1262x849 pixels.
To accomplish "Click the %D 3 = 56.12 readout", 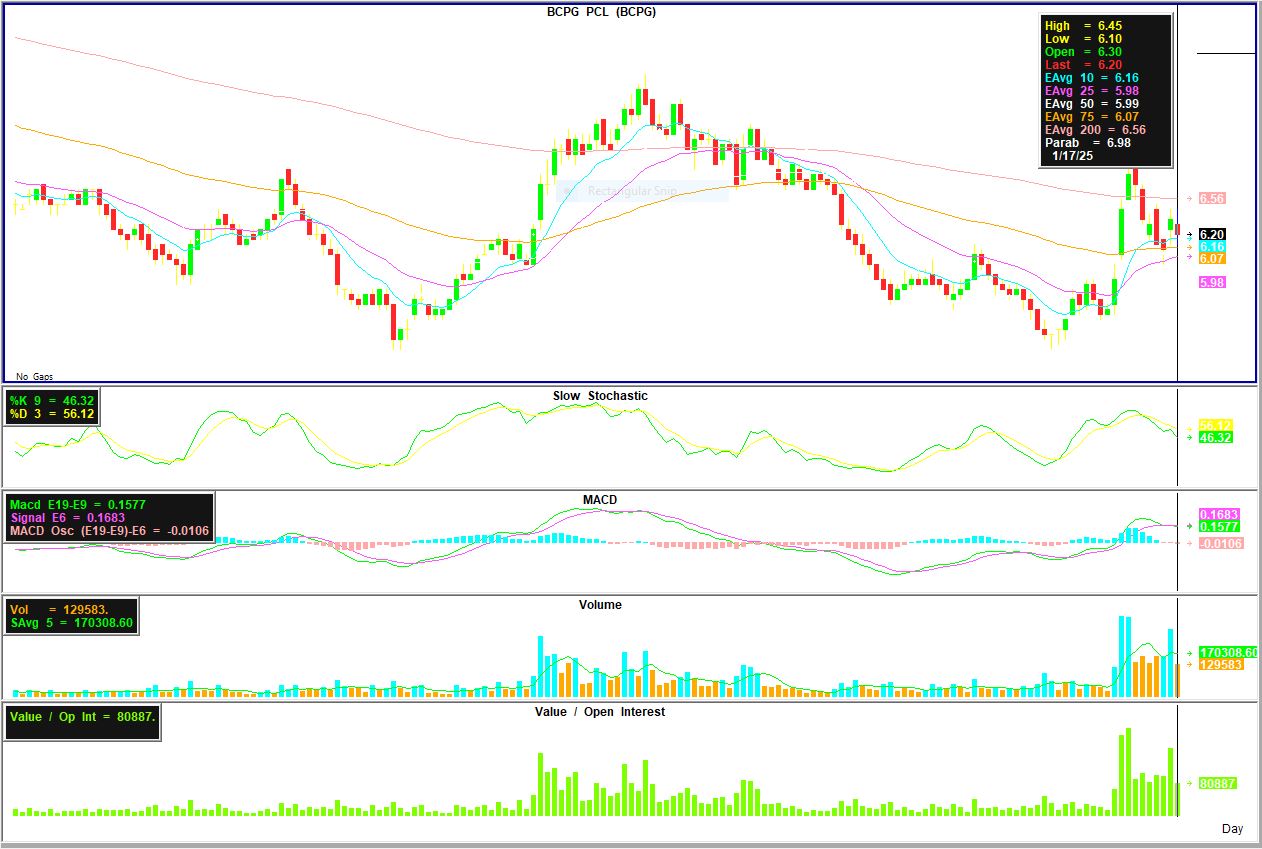I will point(52,414).
